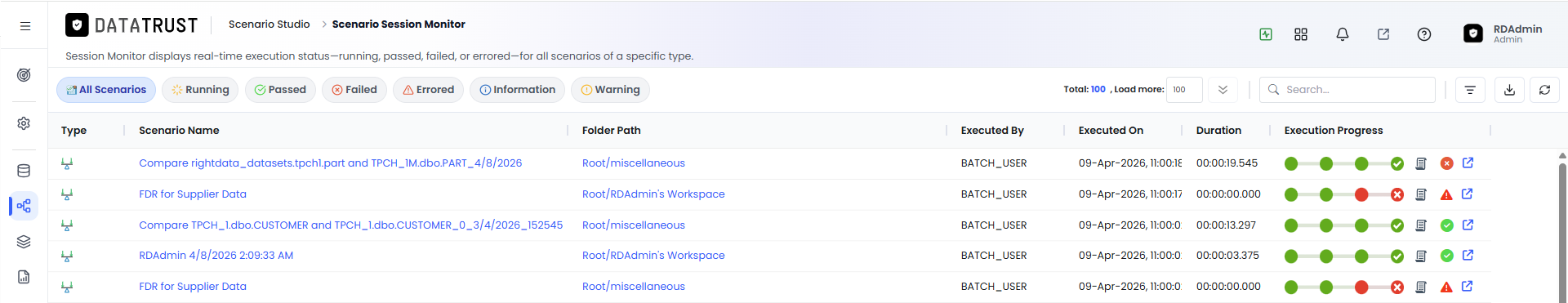Click the red failed step dot in second row
Viewport: 1568px width, 303px height.
(x=1361, y=194)
